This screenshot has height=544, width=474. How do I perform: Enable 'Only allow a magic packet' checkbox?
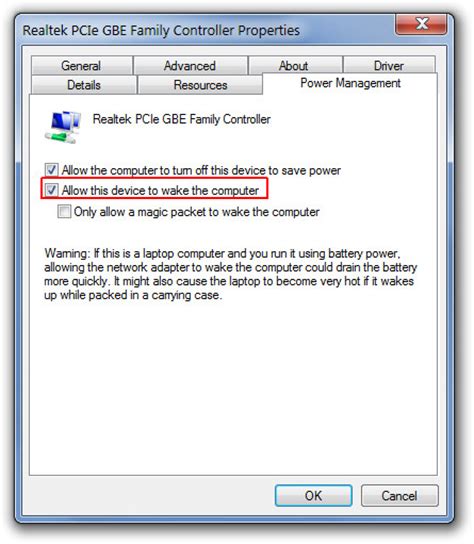[64, 211]
